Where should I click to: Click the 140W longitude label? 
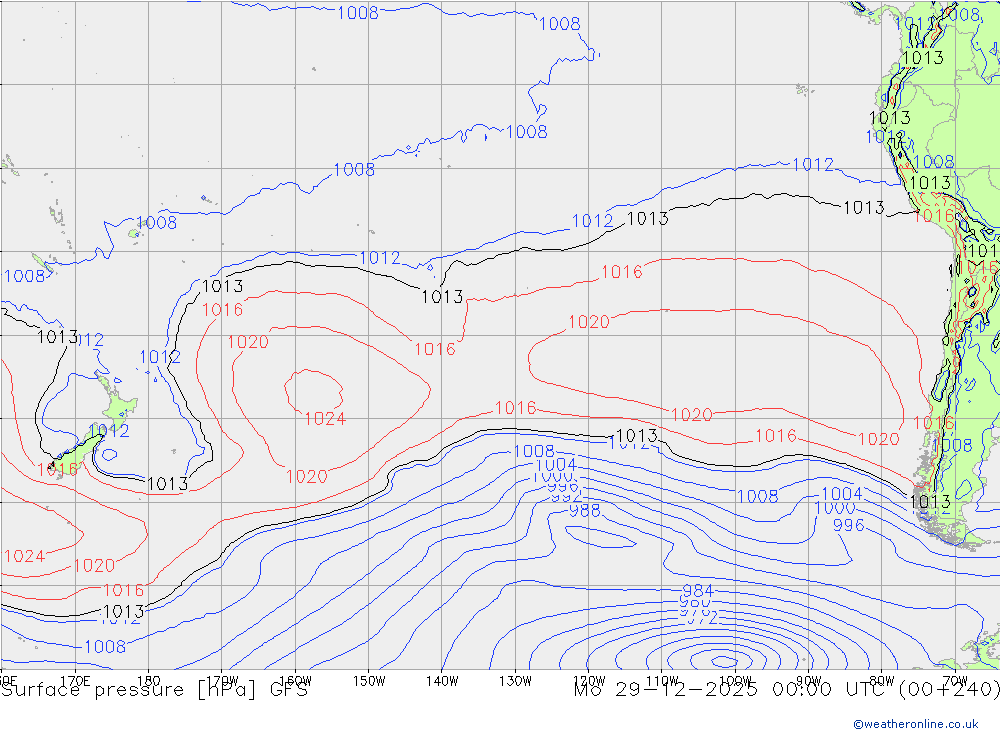(x=442, y=681)
